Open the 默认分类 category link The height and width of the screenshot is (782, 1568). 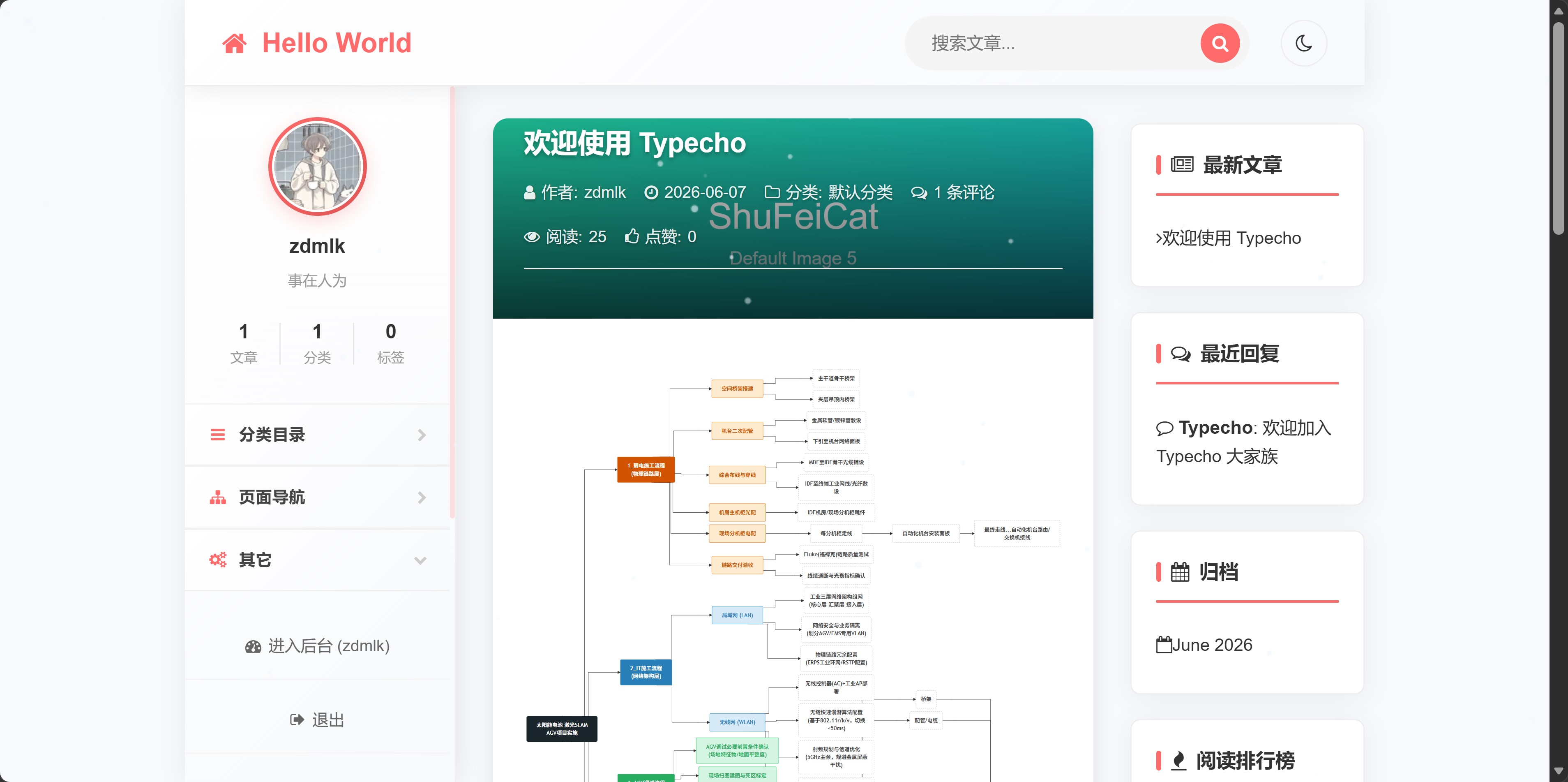point(861,192)
